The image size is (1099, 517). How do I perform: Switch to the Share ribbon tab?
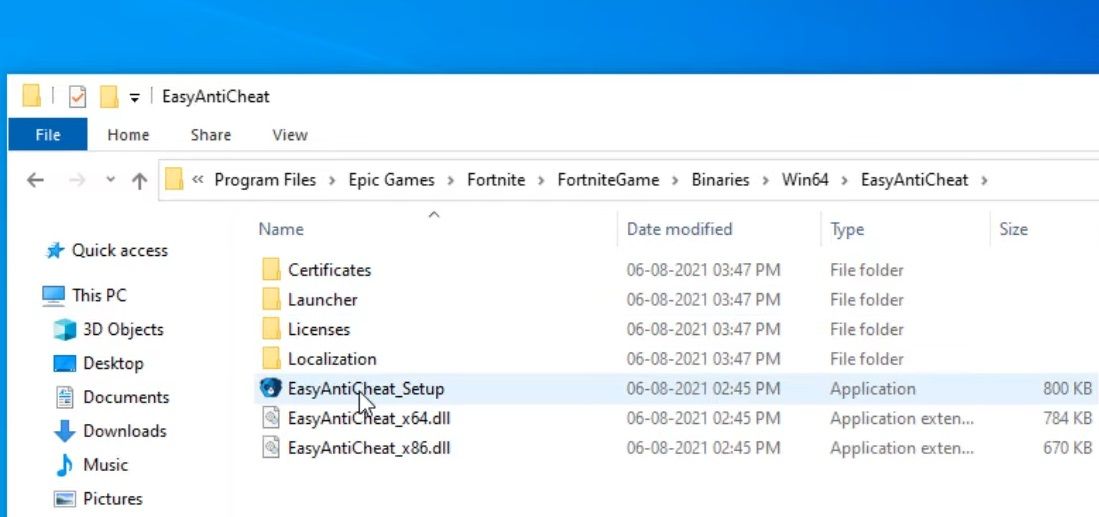click(x=210, y=135)
